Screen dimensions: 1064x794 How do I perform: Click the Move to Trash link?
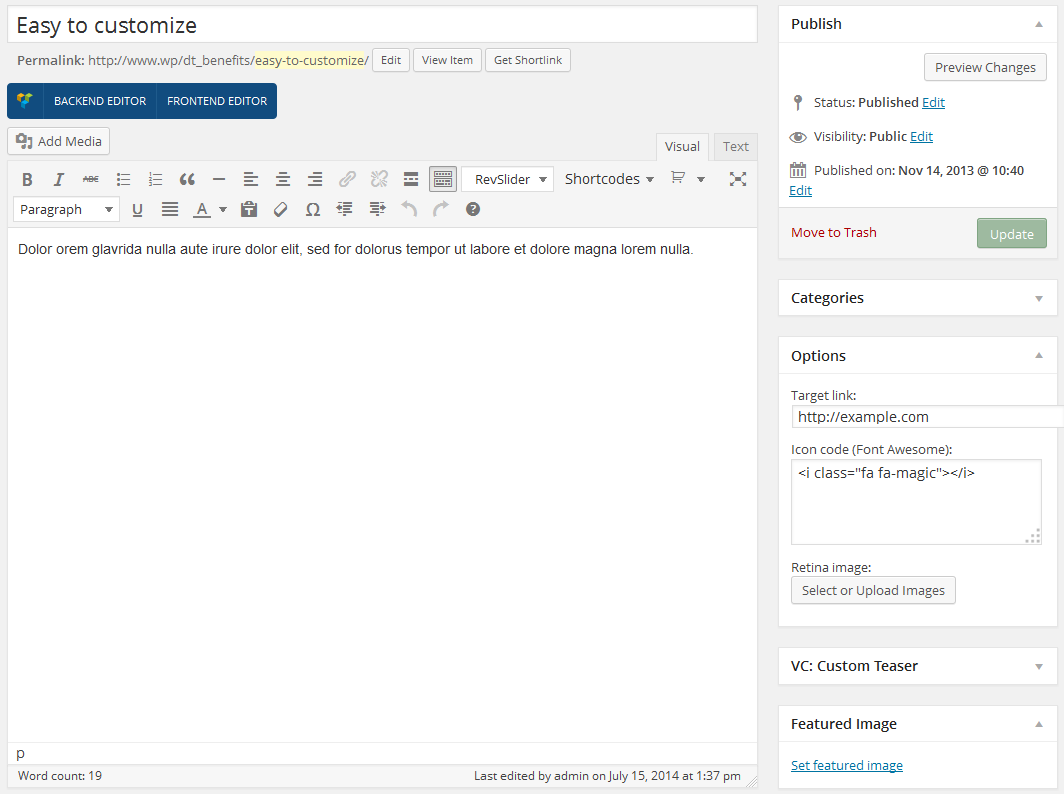[x=833, y=233]
